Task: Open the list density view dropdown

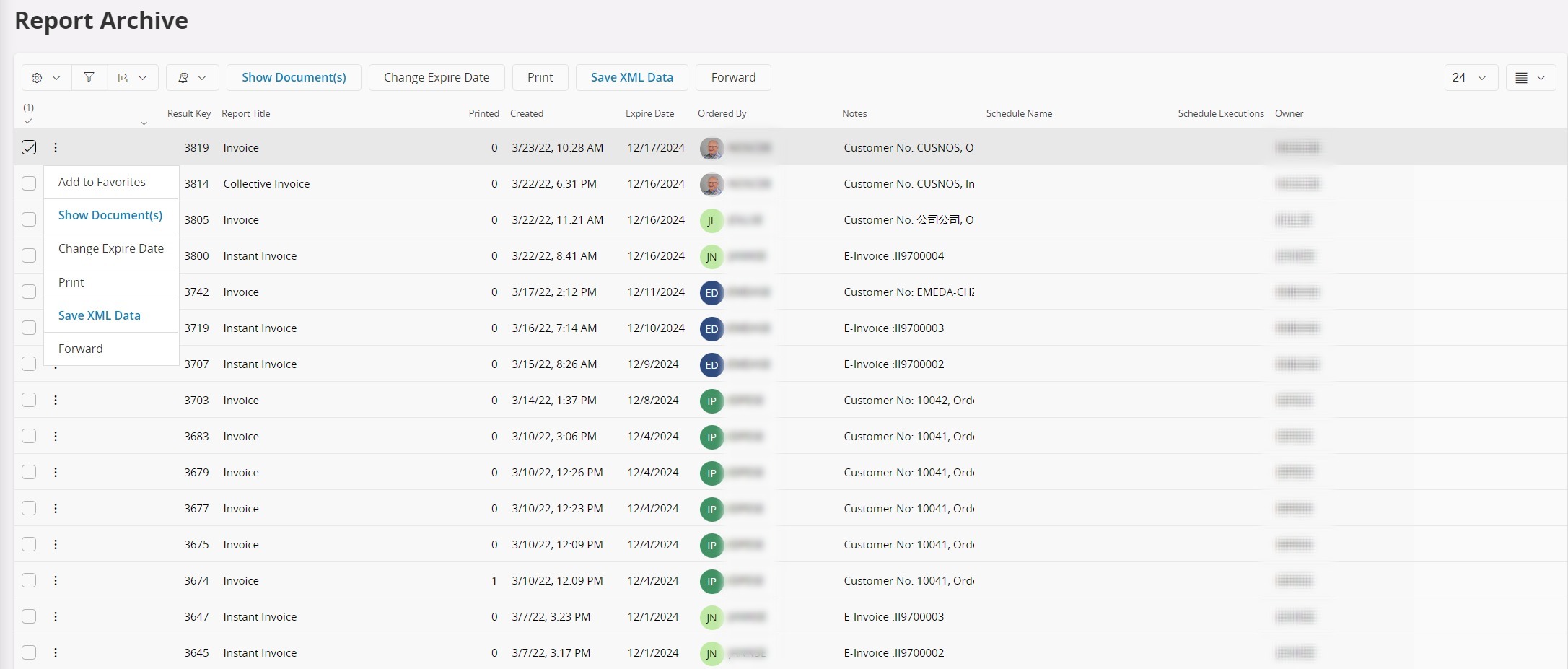Action: pos(1530,78)
